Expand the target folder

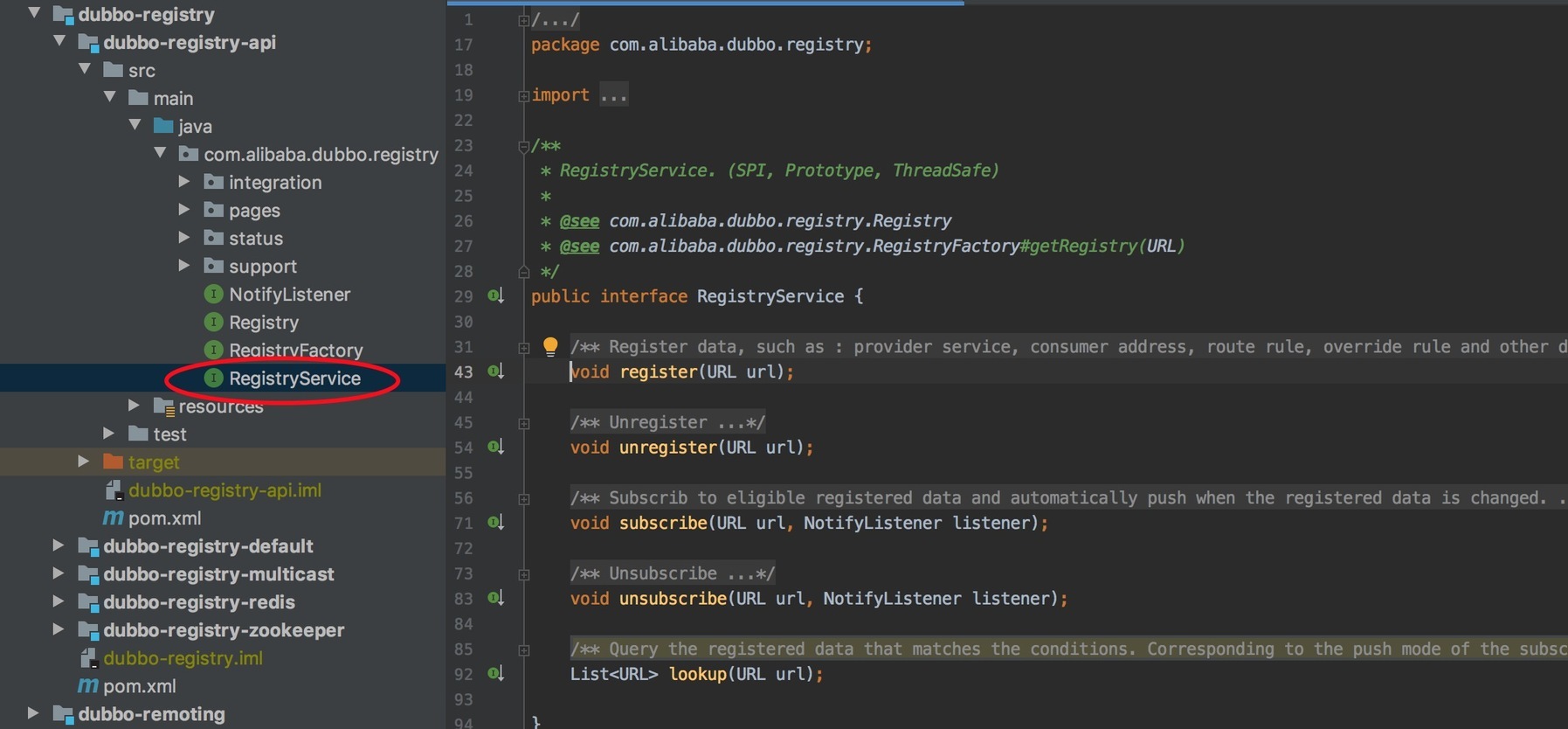click(83, 461)
